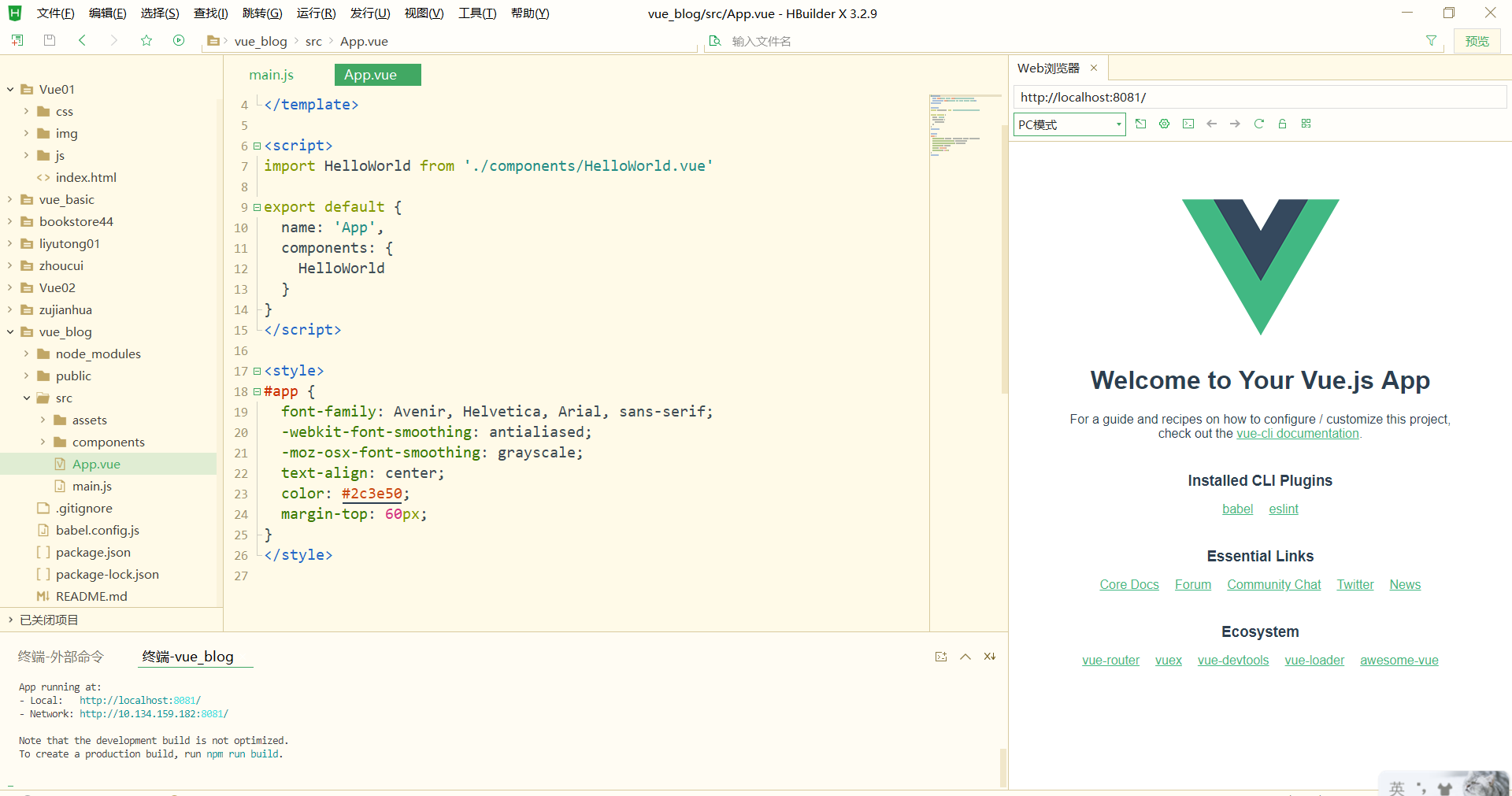Open the 编辑(E) menu
The width and height of the screenshot is (1512, 796).
[x=107, y=13]
